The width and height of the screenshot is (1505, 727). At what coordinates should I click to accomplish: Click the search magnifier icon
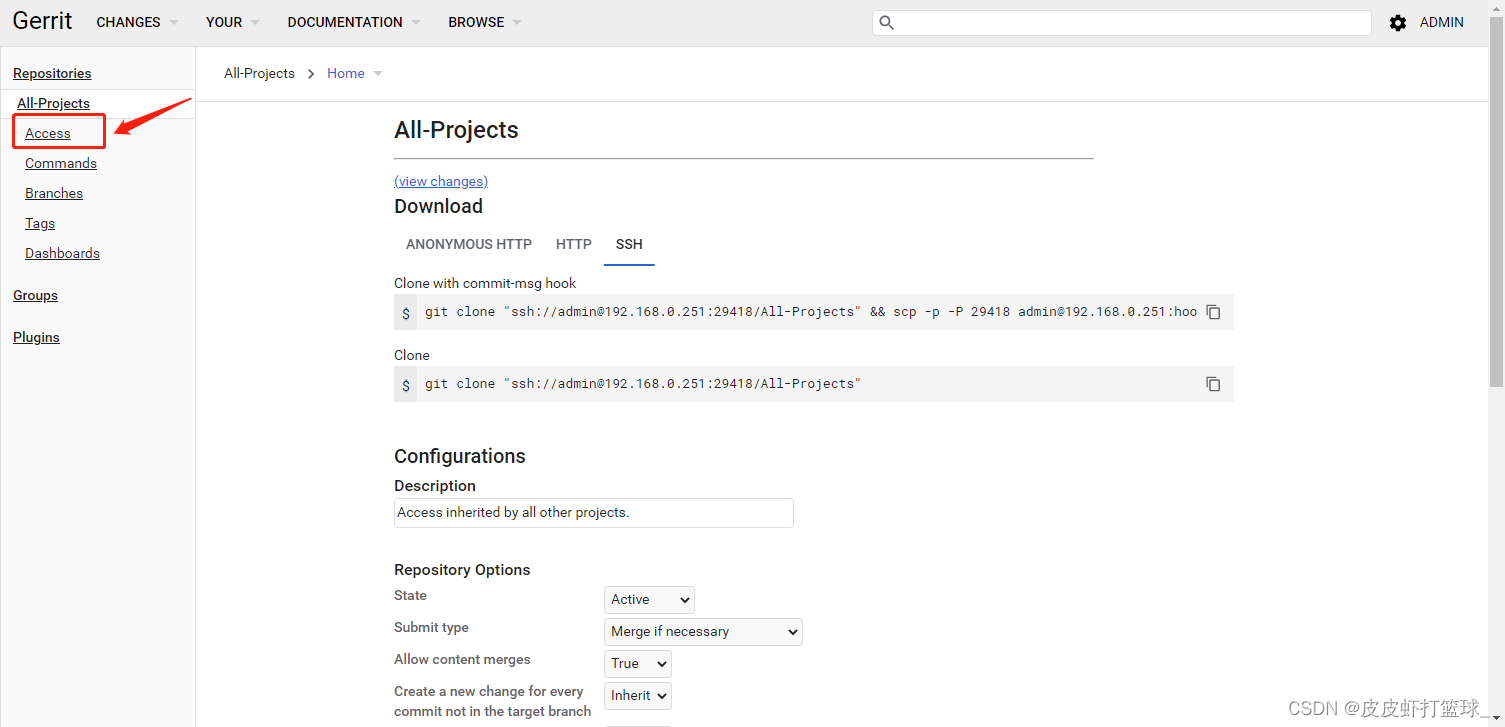click(x=886, y=23)
